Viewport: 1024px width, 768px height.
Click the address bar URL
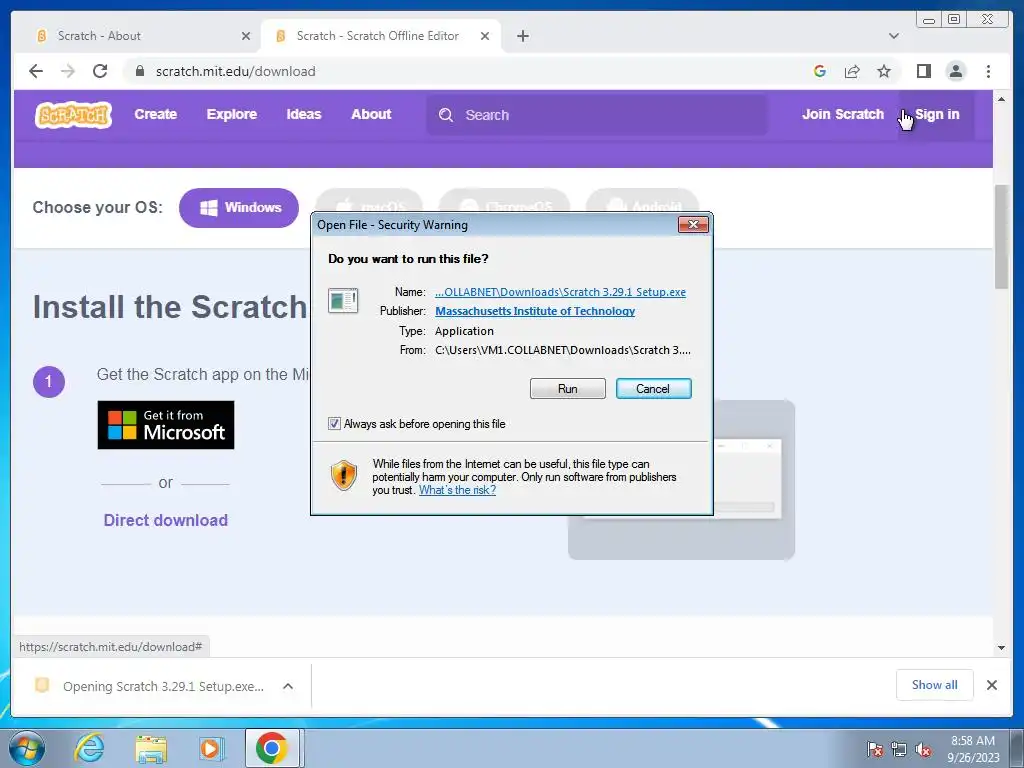point(236,71)
